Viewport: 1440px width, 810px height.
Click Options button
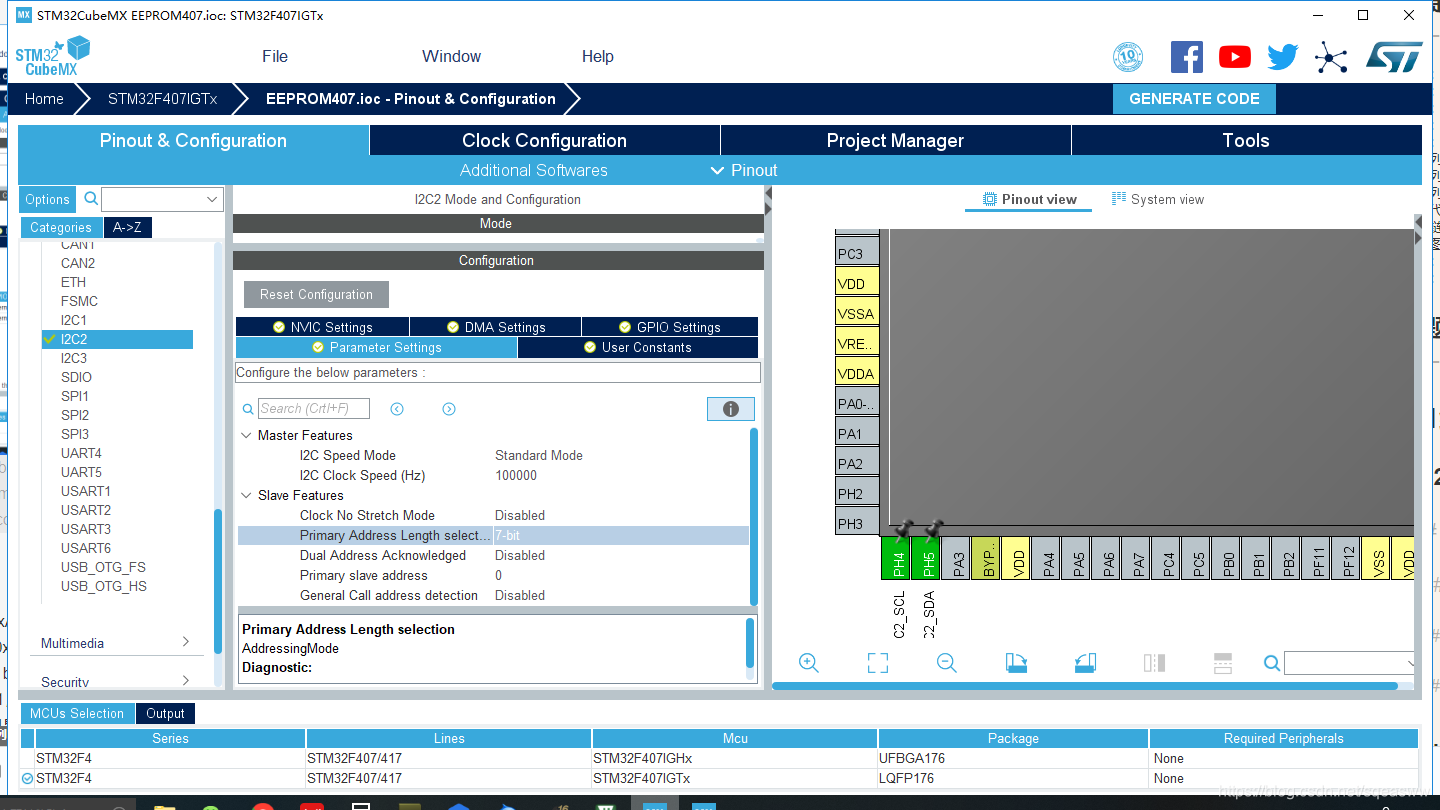click(47, 199)
